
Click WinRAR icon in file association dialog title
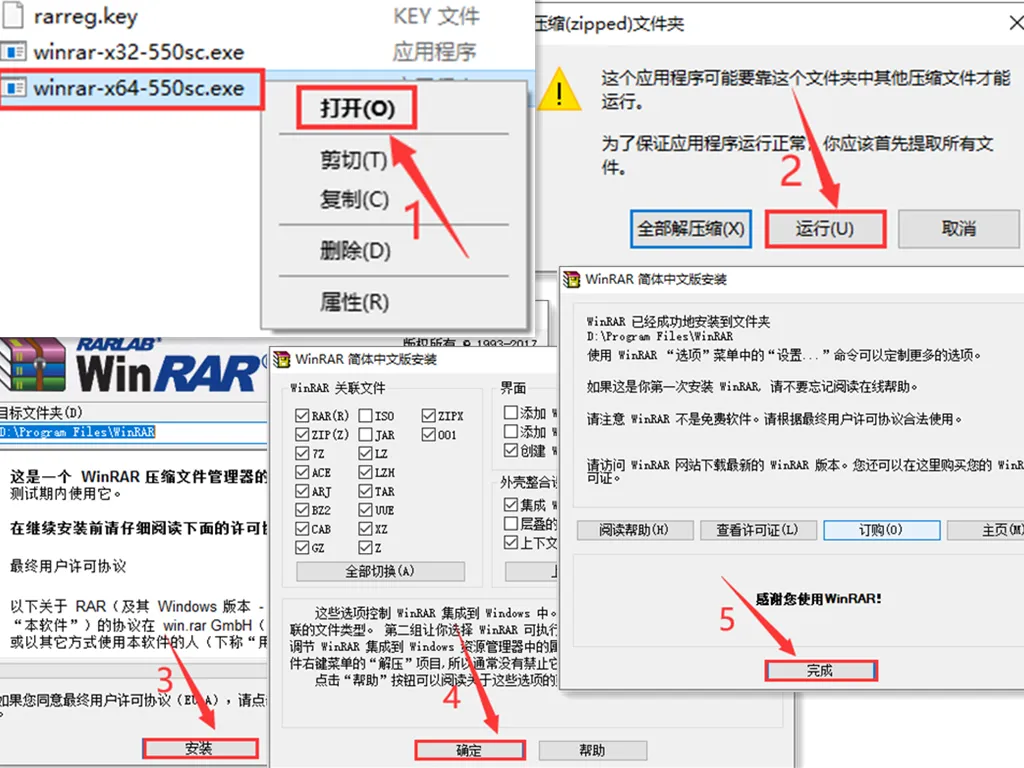[x=282, y=359]
